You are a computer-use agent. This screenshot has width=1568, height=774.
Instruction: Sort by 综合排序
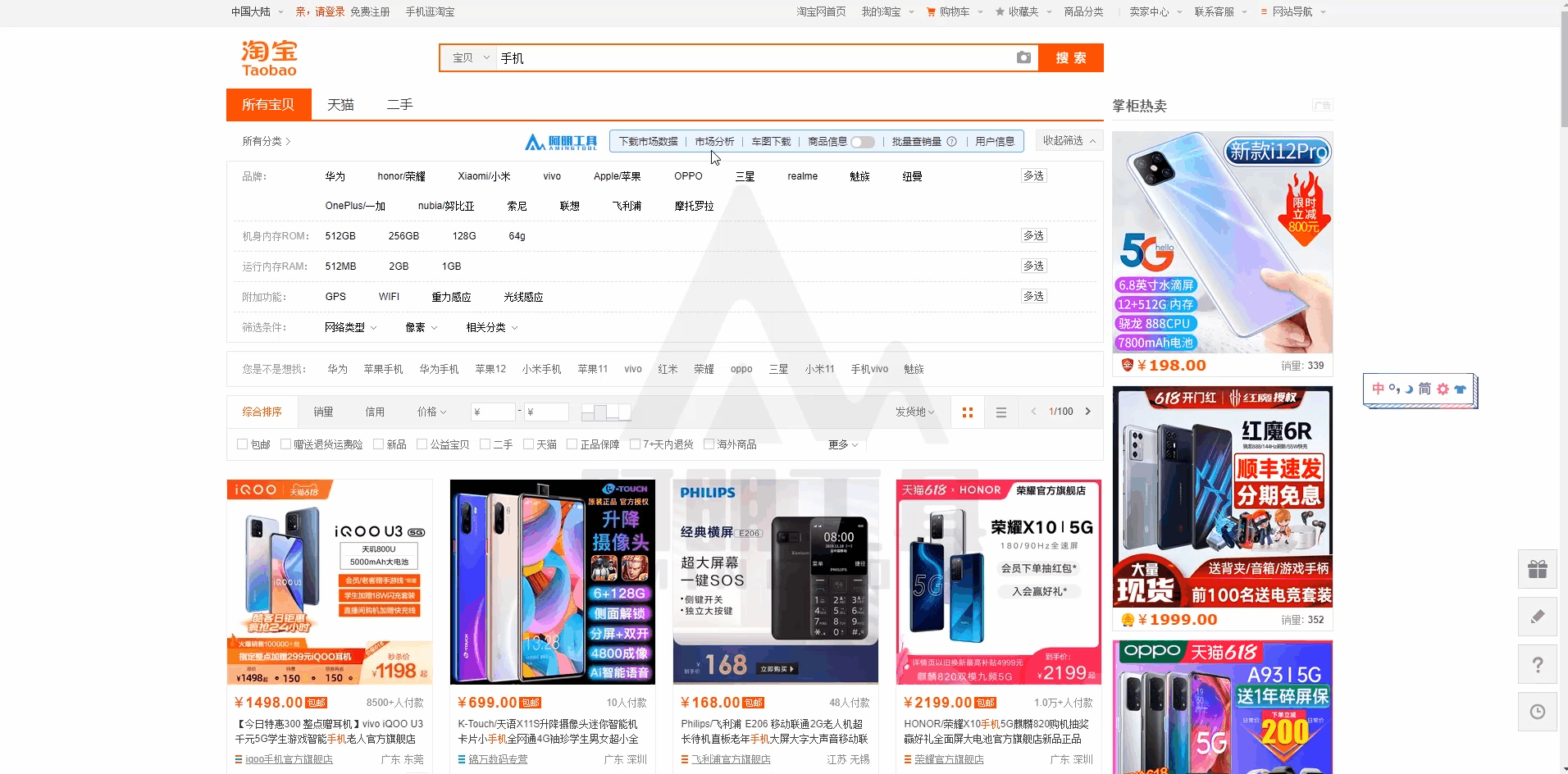coord(262,412)
